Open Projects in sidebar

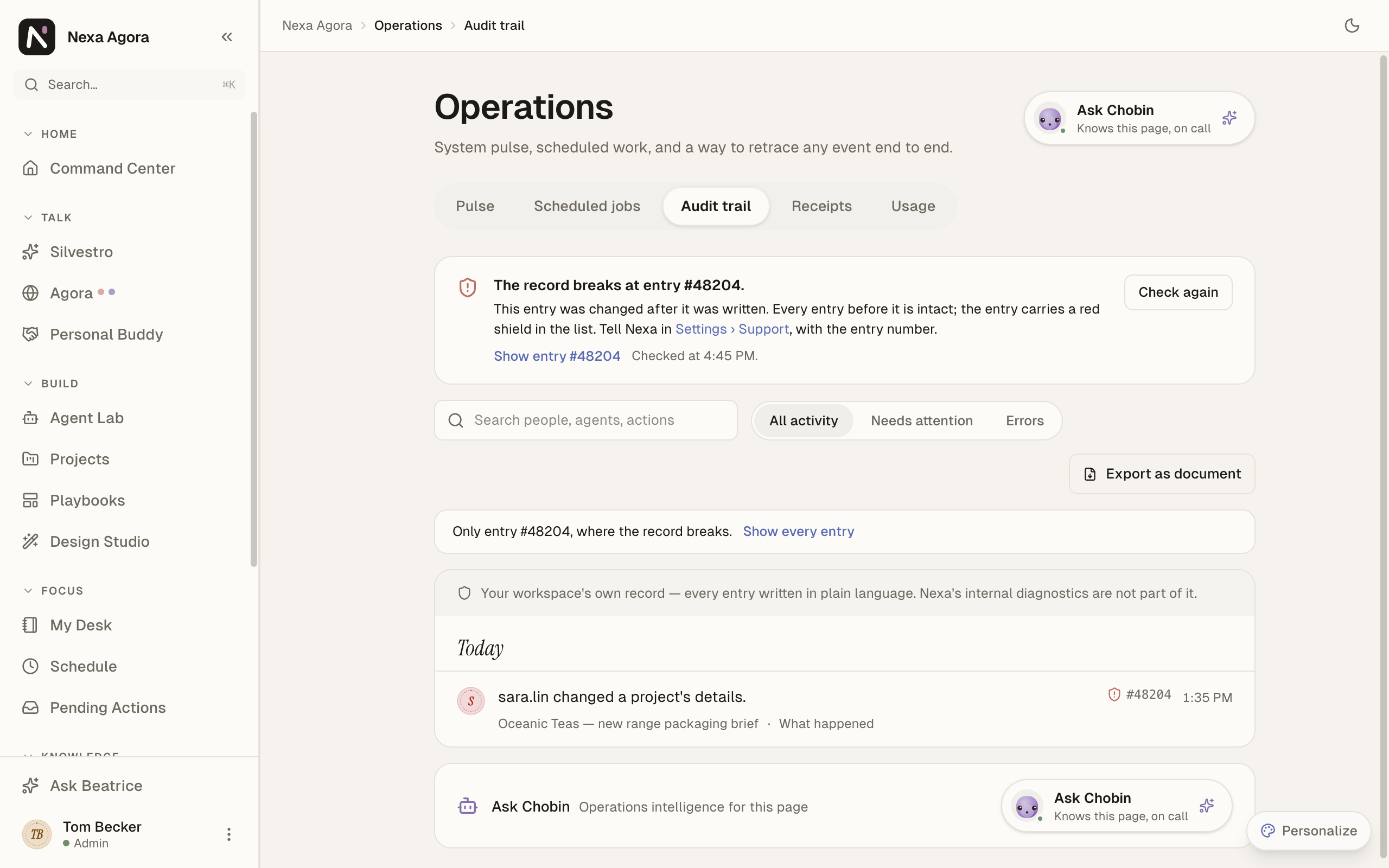coord(129,459)
